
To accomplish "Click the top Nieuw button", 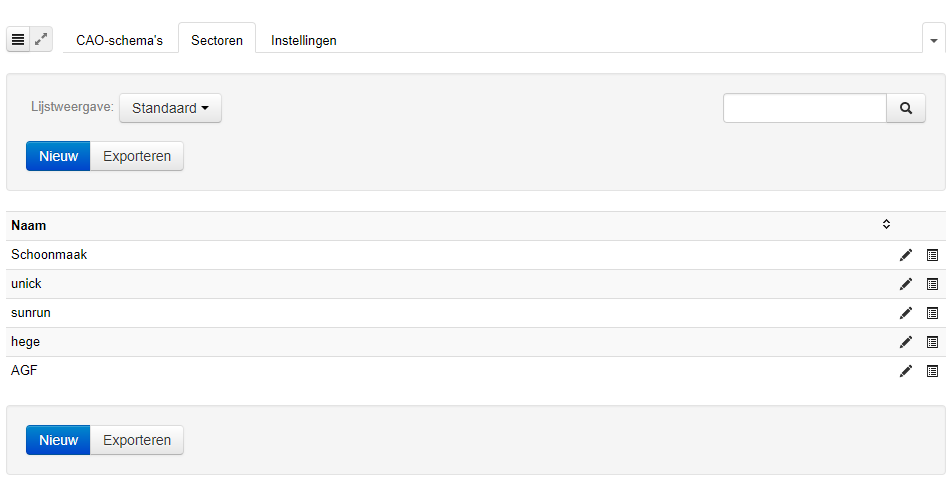I will (58, 156).
